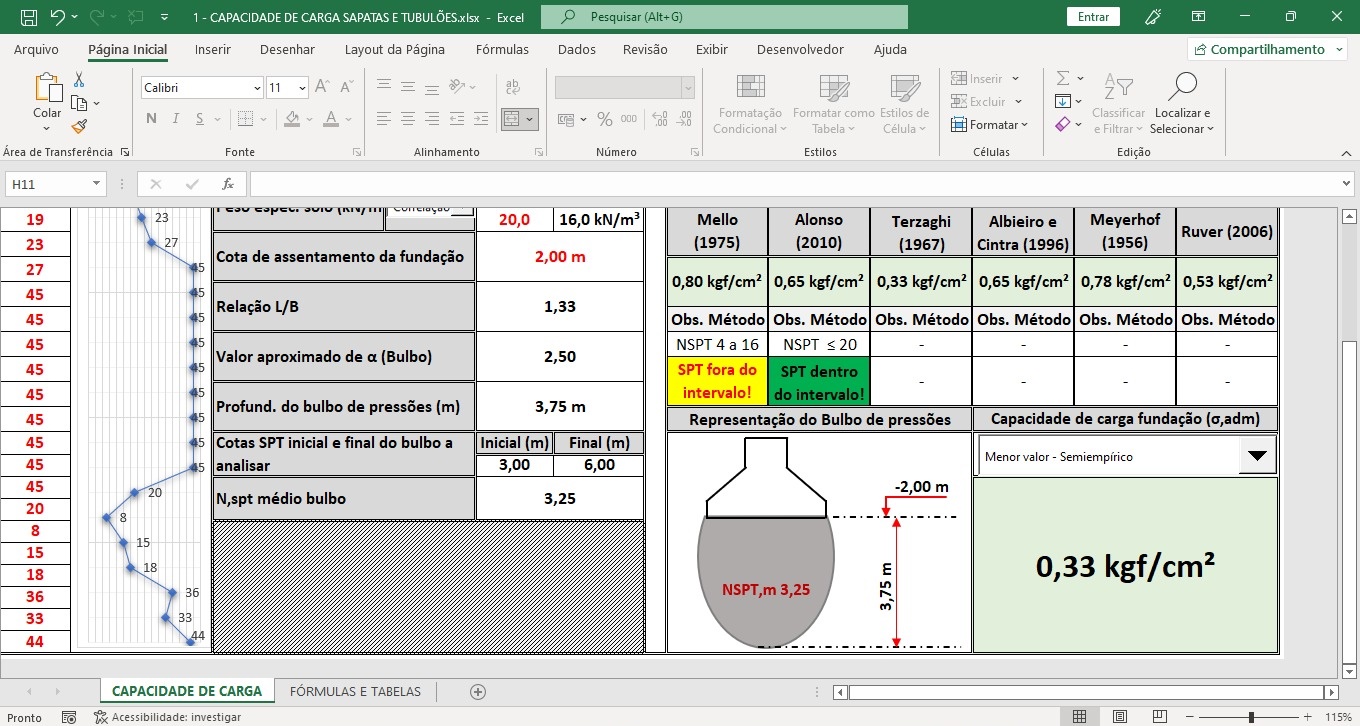The height and width of the screenshot is (726, 1360).
Task: Switch to Normal view in status bar
Action: 1080,717
